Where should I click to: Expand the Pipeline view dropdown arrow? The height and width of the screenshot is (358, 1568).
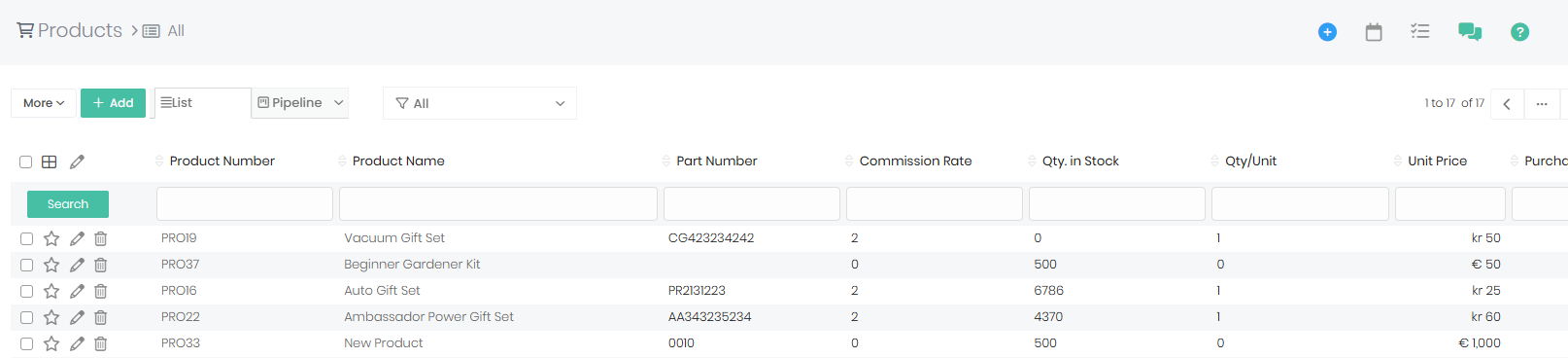(339, 102)
